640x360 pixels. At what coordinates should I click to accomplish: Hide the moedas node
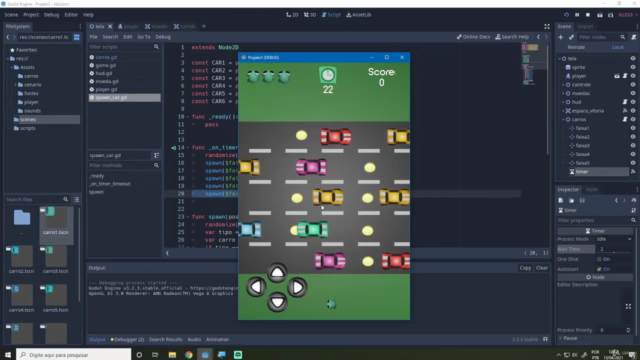[633, 93]
